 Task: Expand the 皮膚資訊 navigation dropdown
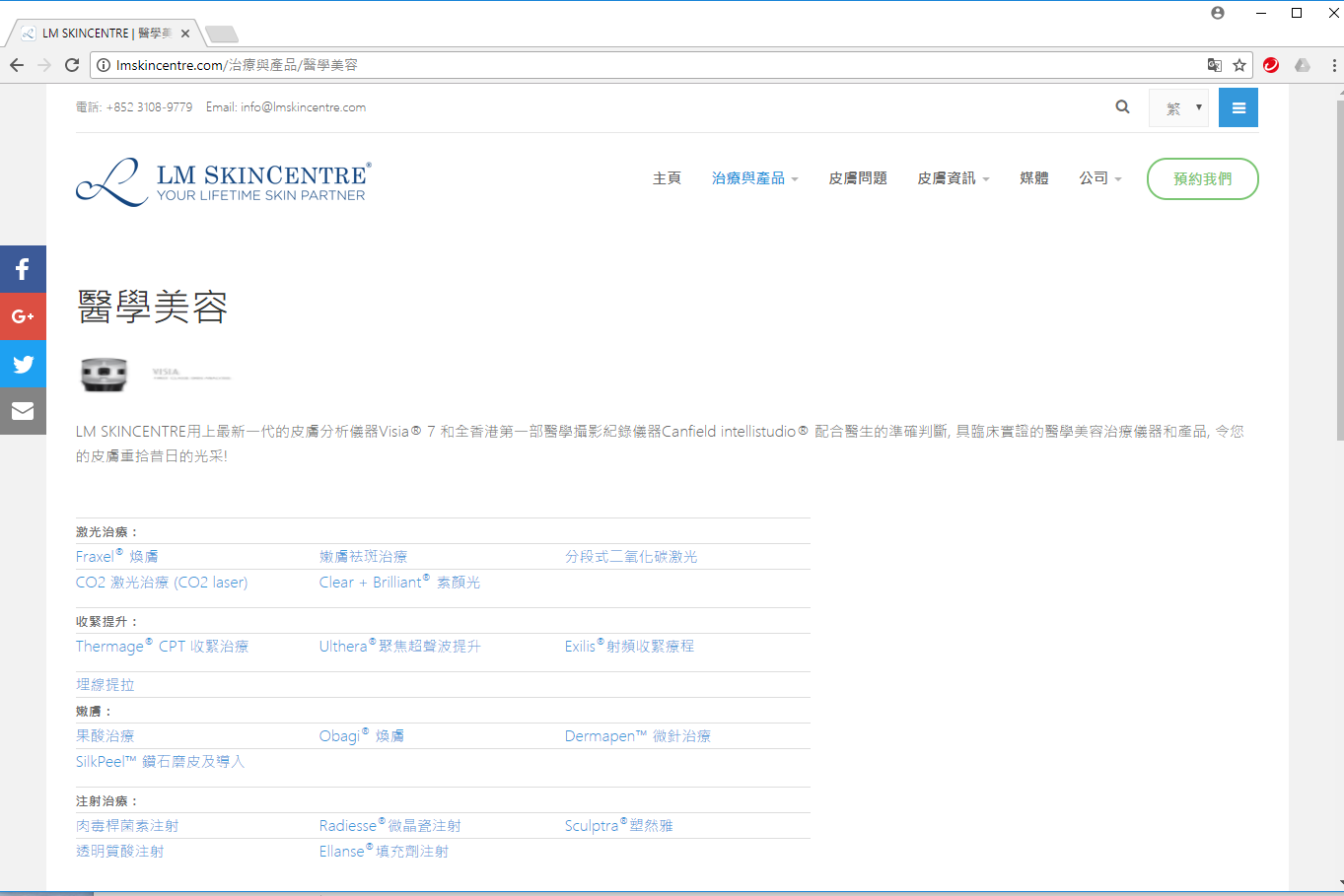[954, 178]
